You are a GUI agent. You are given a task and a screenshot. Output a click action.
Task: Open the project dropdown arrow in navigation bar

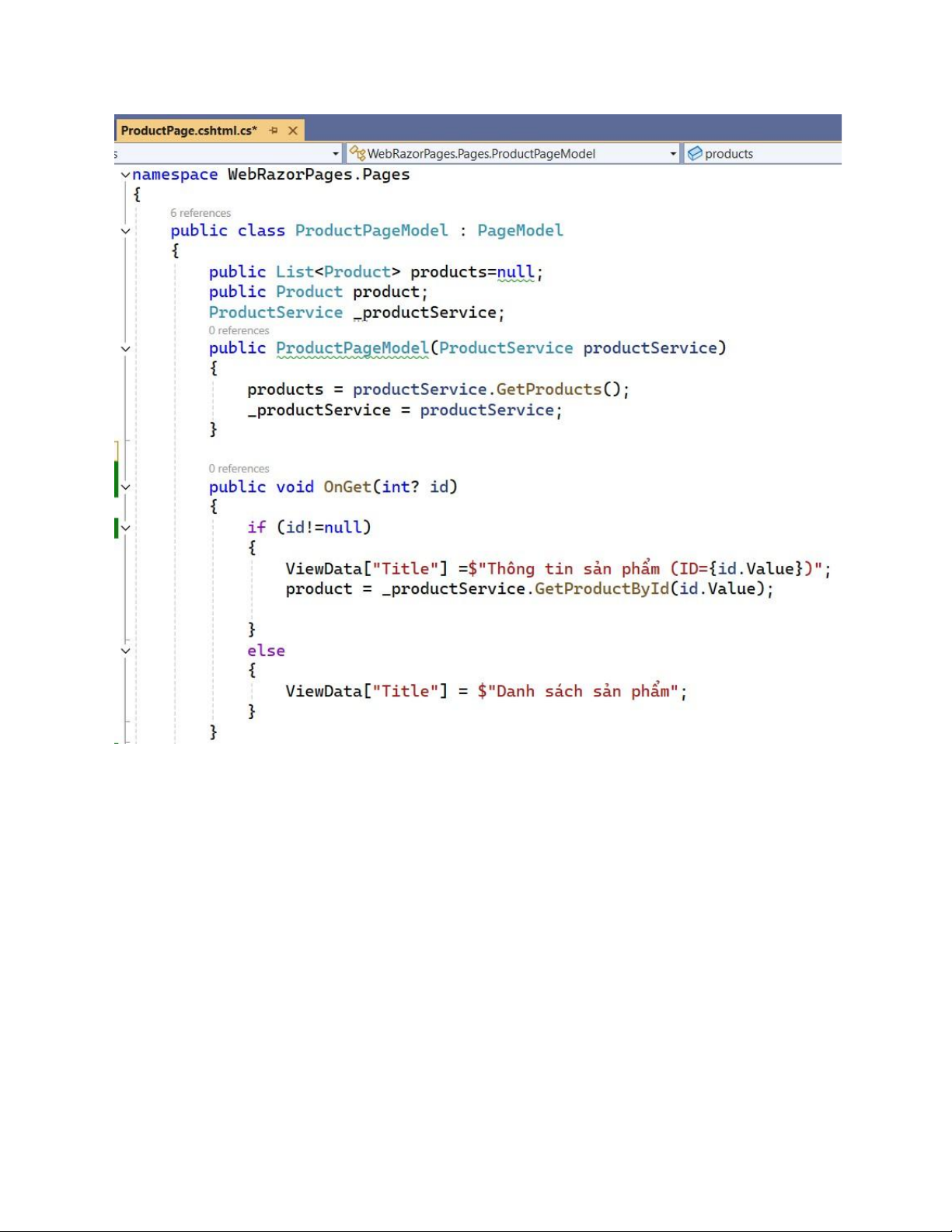336,154
